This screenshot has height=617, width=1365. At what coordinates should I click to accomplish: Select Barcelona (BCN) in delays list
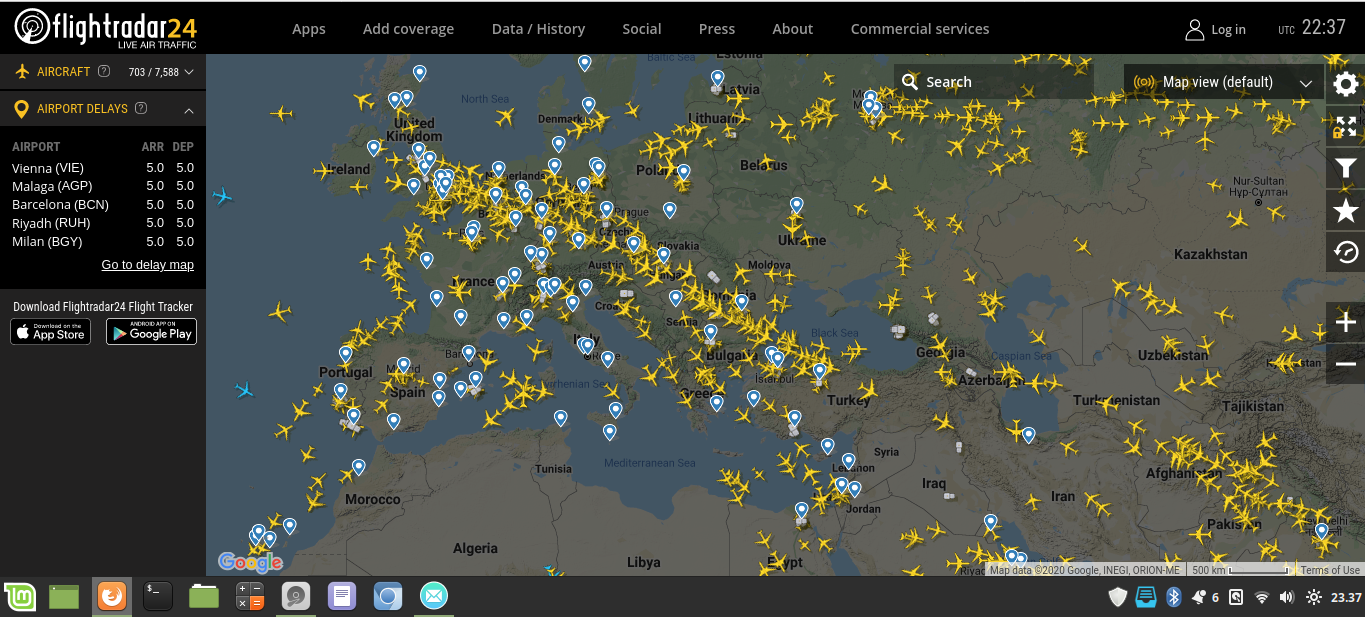point(103,205)
